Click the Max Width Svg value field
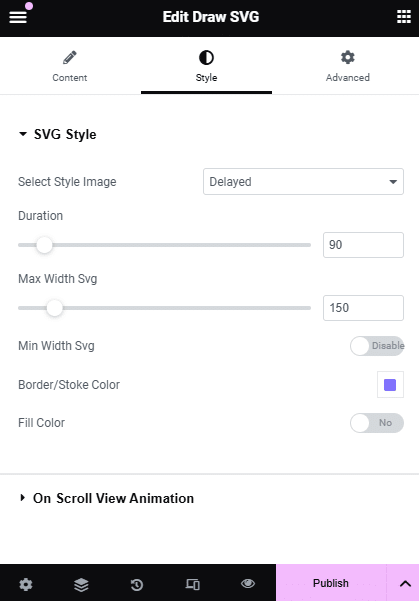The image size is (419, 601). [363, 308]
